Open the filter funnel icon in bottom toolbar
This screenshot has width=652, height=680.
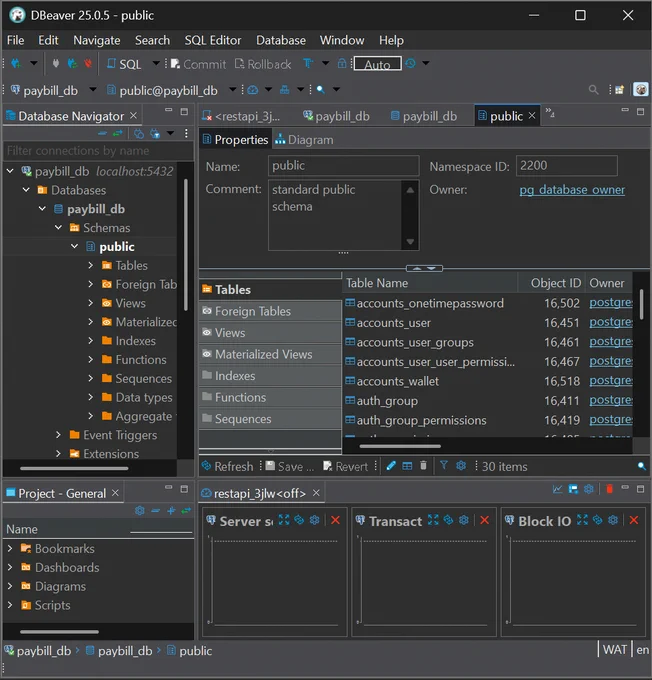click(x=443, y=465)
